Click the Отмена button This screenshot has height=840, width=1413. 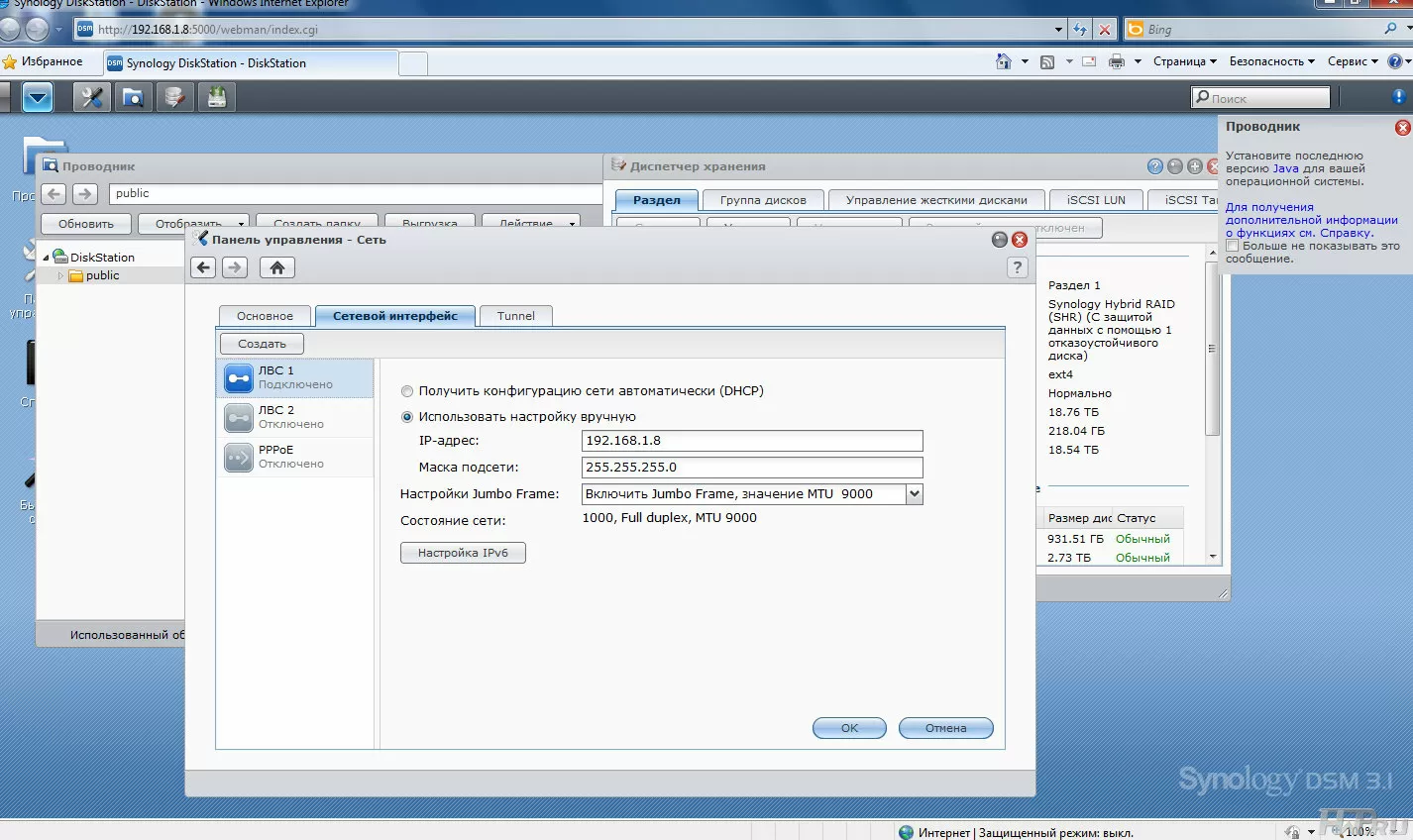coord(945,728)
